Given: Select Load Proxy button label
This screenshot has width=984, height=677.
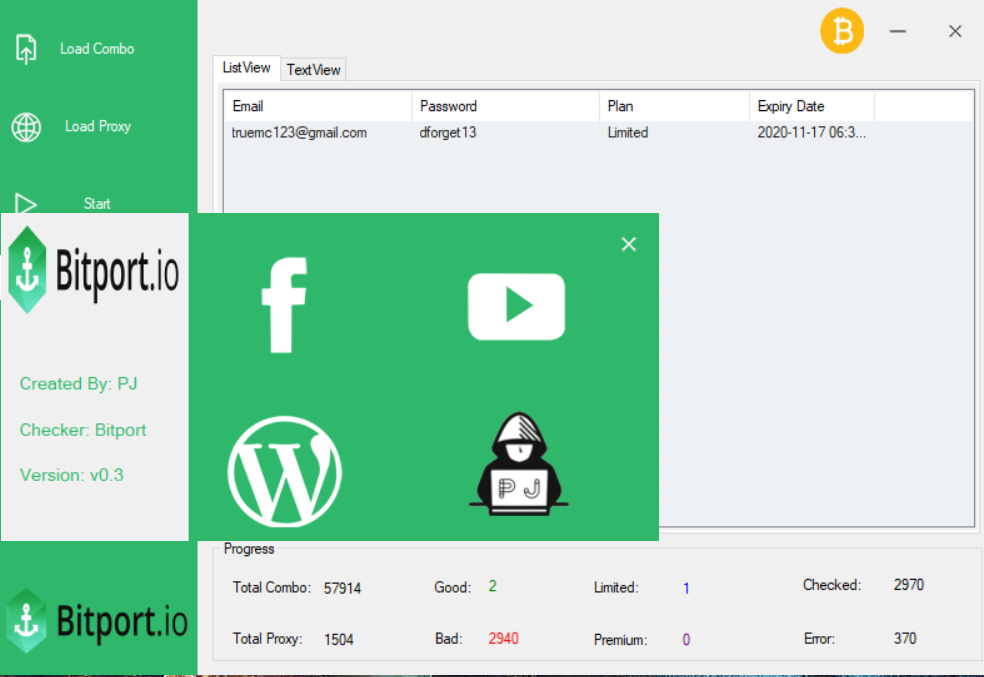Looking at the screenshot, I should pyautogui.click(x=98, y=126).
